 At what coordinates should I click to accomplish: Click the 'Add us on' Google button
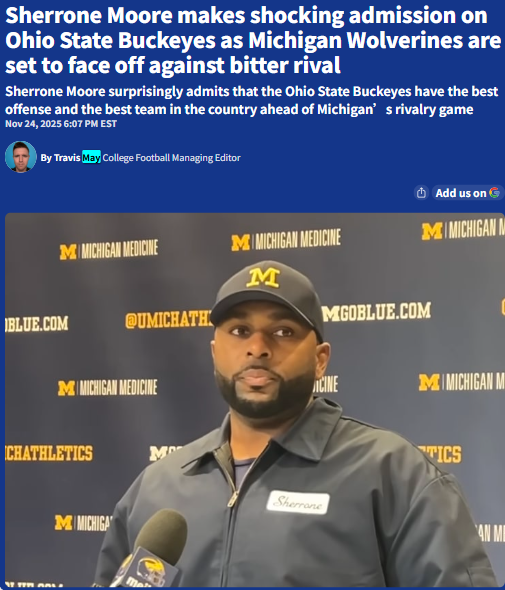pyautogui.click(x=468, y=193)
